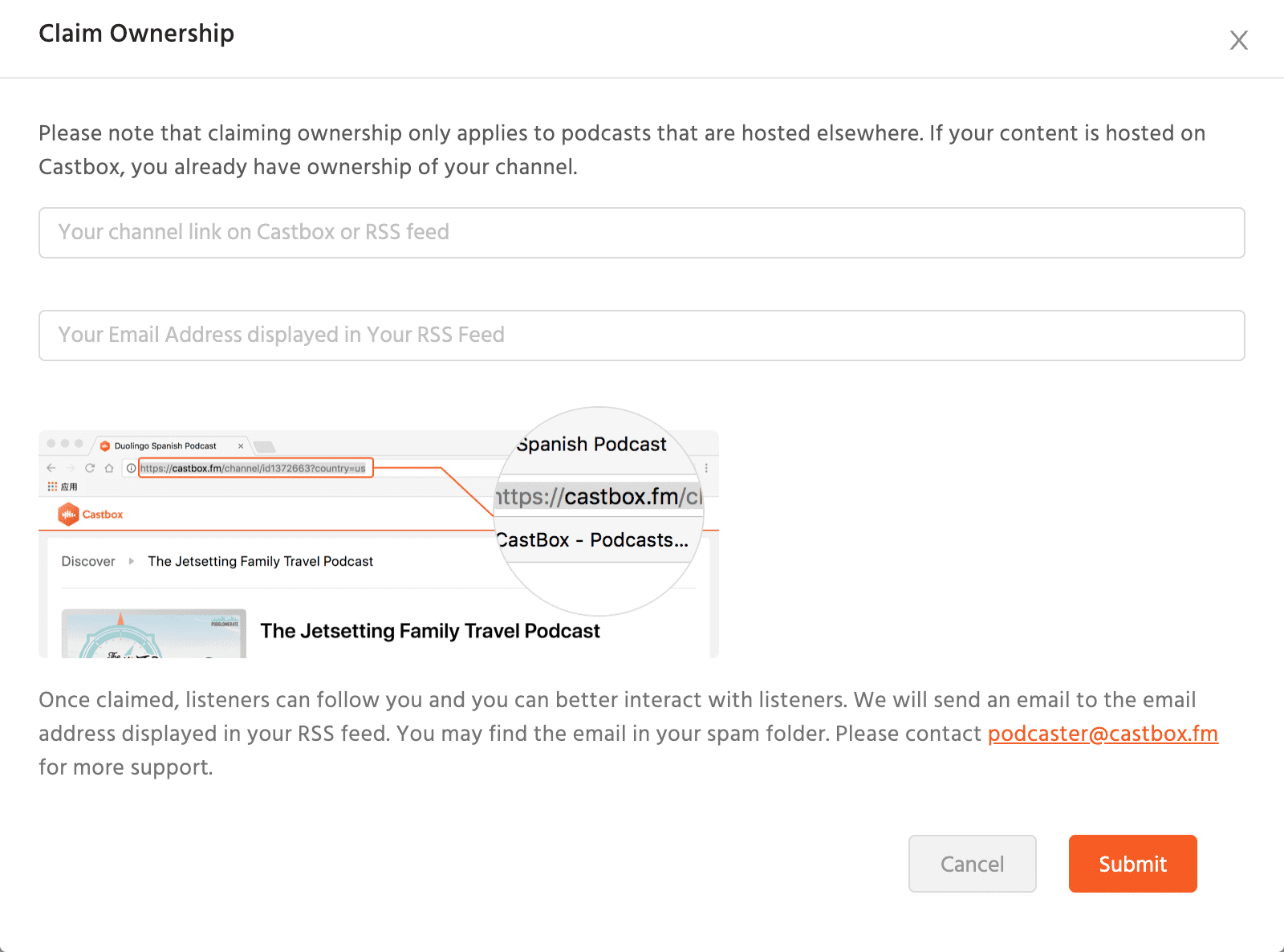
Task: Click the site info icon beside the URL
Action: [131, 468]
